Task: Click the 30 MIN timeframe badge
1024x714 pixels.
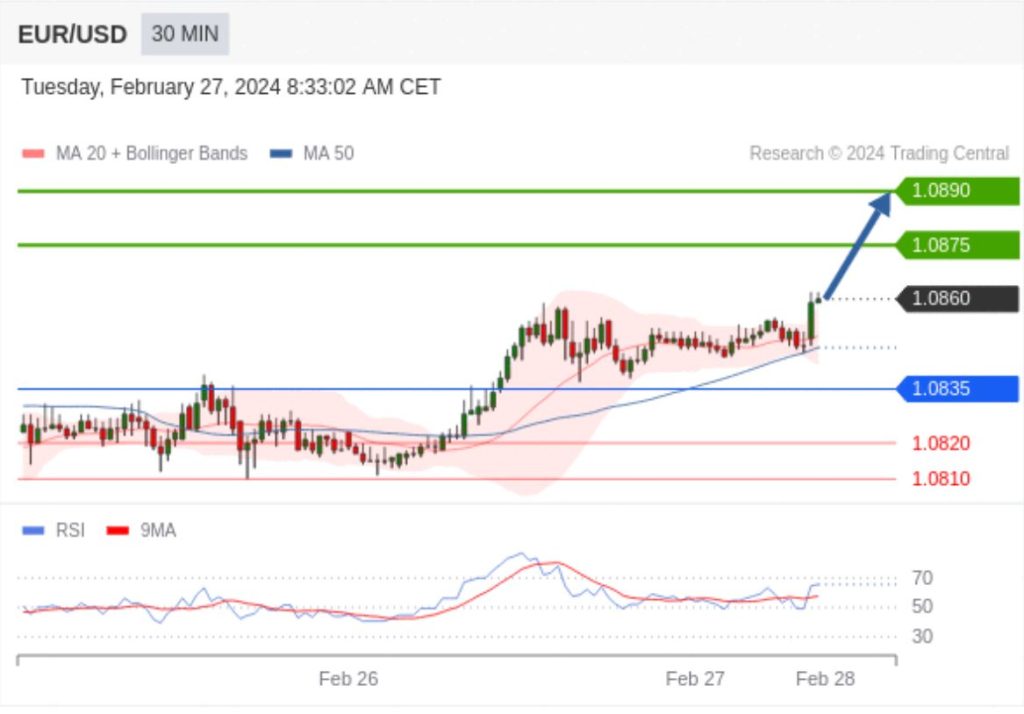Action: (185, 34)
